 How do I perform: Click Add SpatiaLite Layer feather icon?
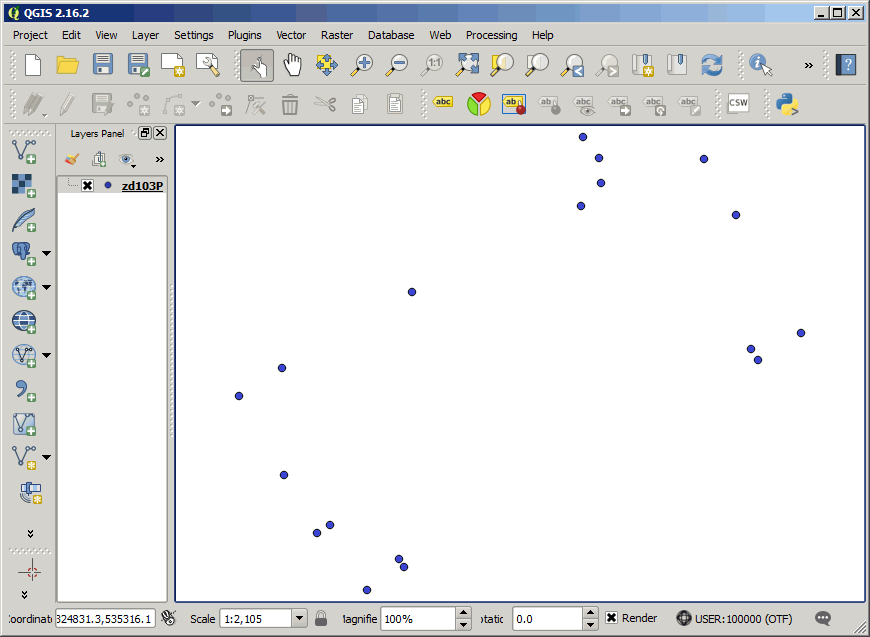[x=24, y=220]
